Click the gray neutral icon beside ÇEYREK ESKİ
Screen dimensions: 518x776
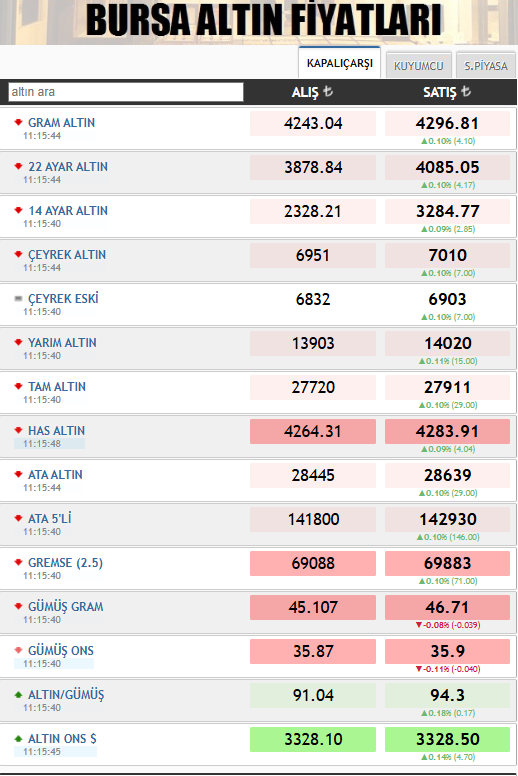click(18, 298)
